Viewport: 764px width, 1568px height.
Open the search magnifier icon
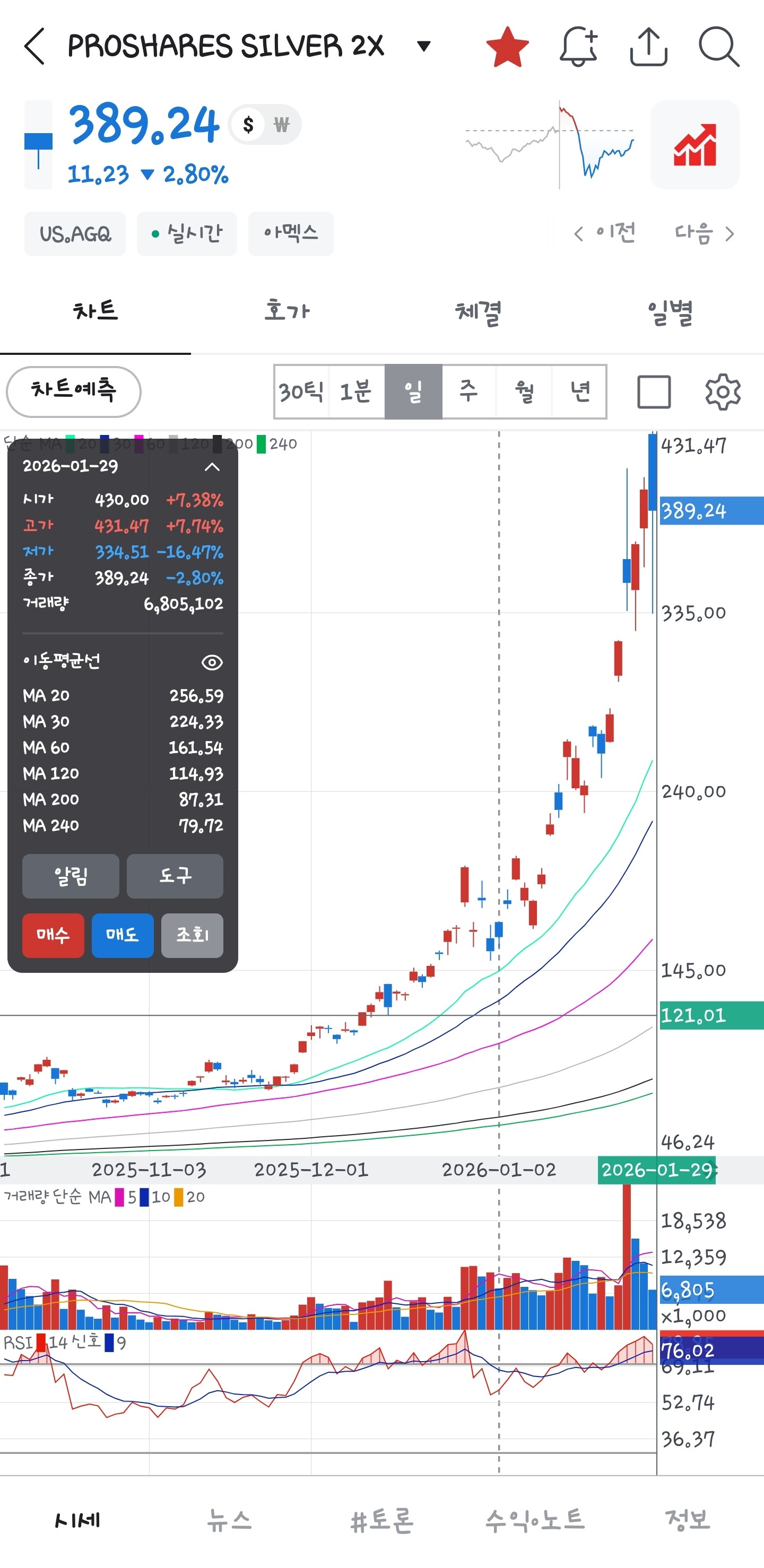point(719,46)
